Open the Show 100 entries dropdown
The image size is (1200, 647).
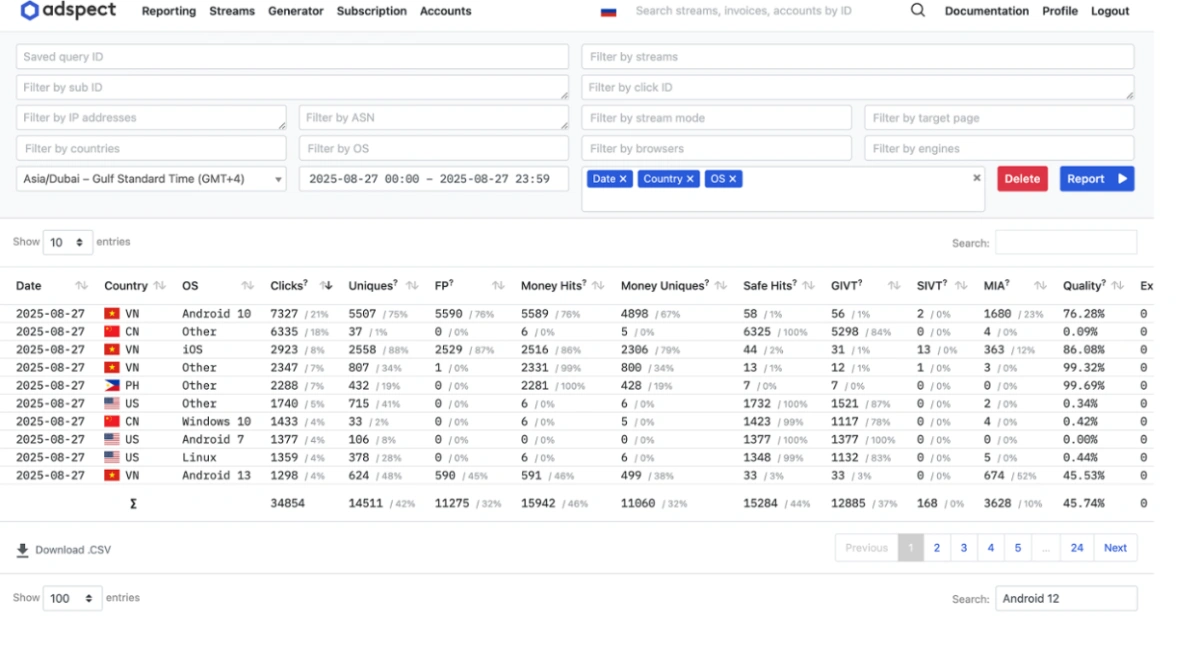tap(72, 598)
